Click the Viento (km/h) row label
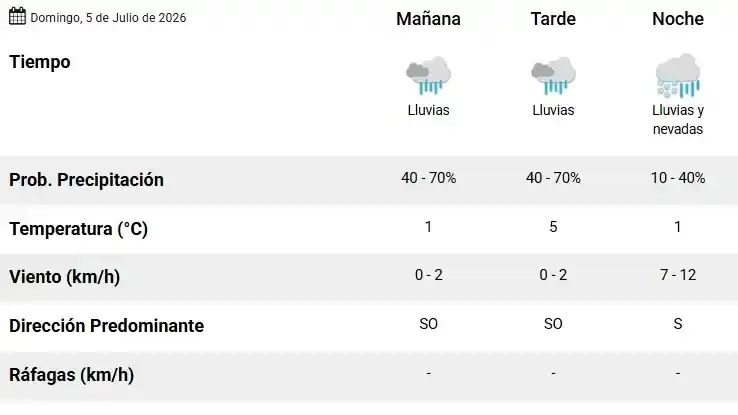Screen dimensions: 738x415 click(x=64, y=277)
